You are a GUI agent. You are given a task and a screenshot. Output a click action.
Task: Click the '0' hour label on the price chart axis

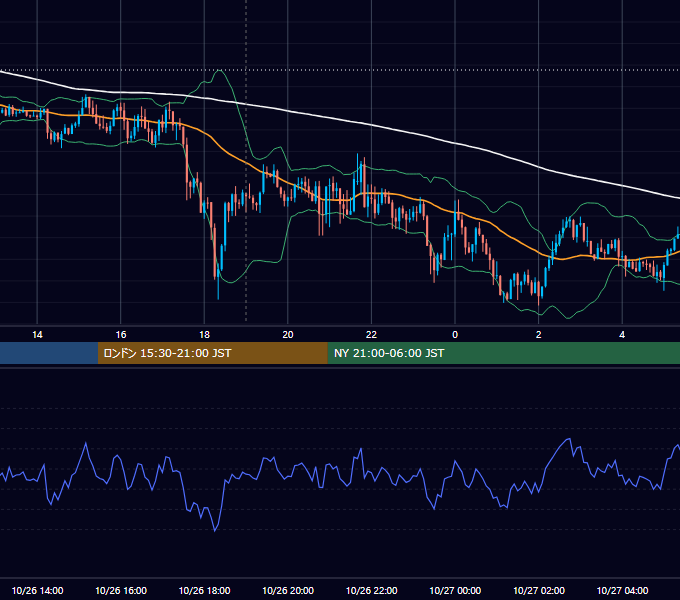coord(455,335)
